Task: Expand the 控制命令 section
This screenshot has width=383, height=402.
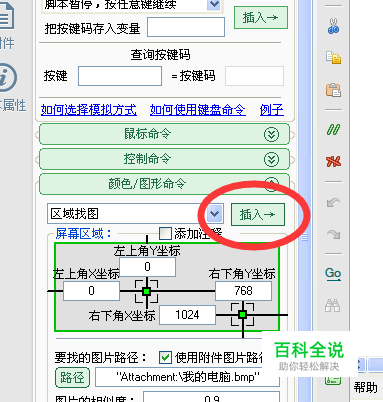Action: pos(164,159)
